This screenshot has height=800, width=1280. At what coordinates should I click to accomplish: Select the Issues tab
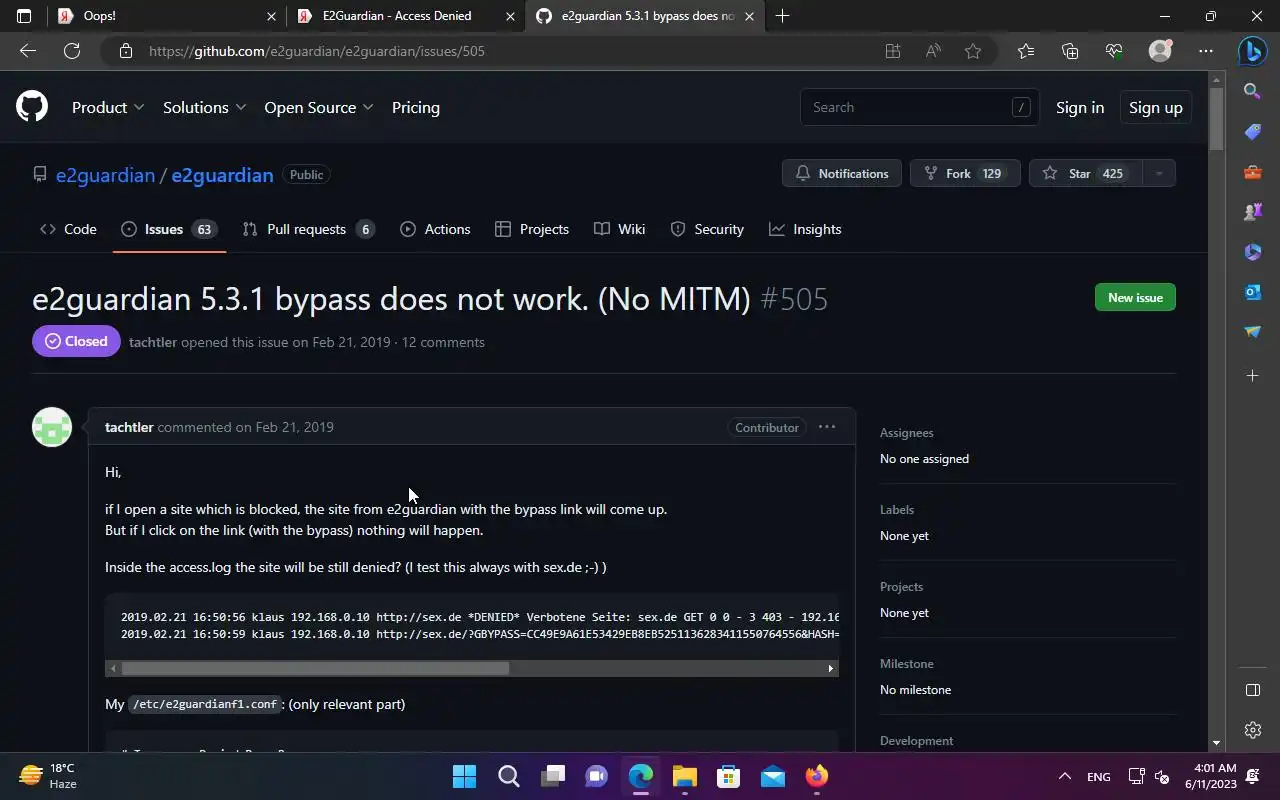tap(168, 229)
